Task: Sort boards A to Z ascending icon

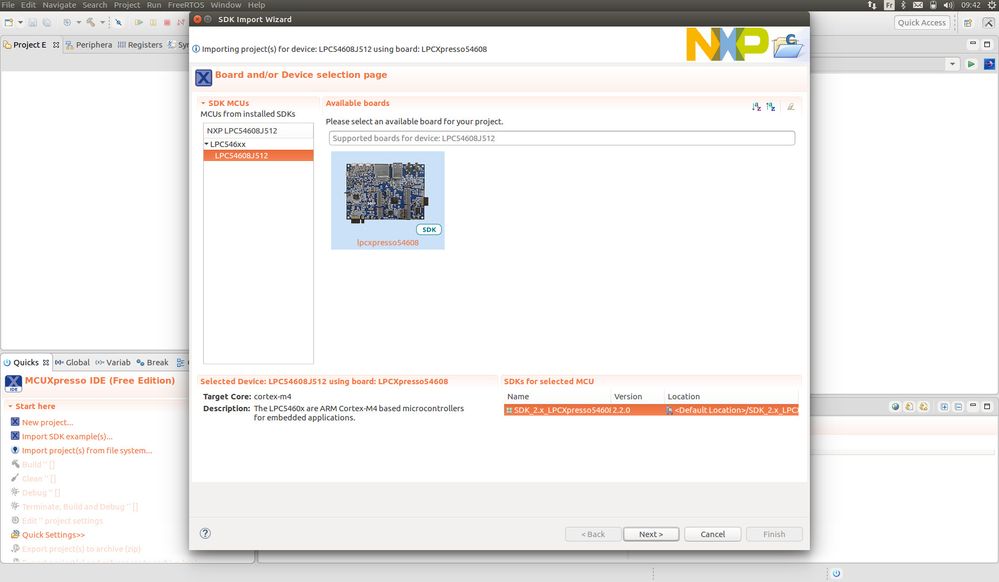Action: pos(756,107)
